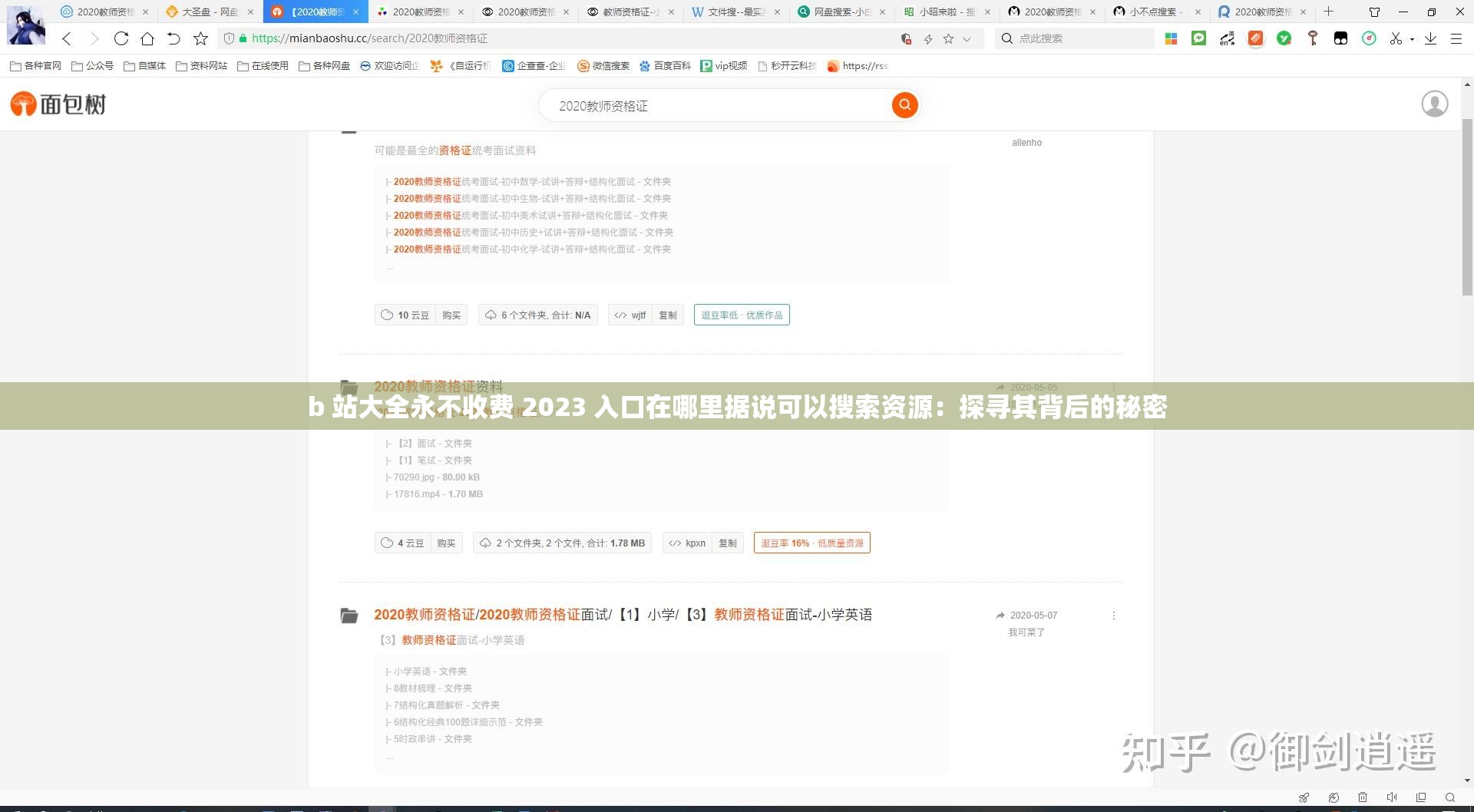
Task: Click the </> code icon beside wjtf
Action: pyautogui.click(x=620, y=315)
